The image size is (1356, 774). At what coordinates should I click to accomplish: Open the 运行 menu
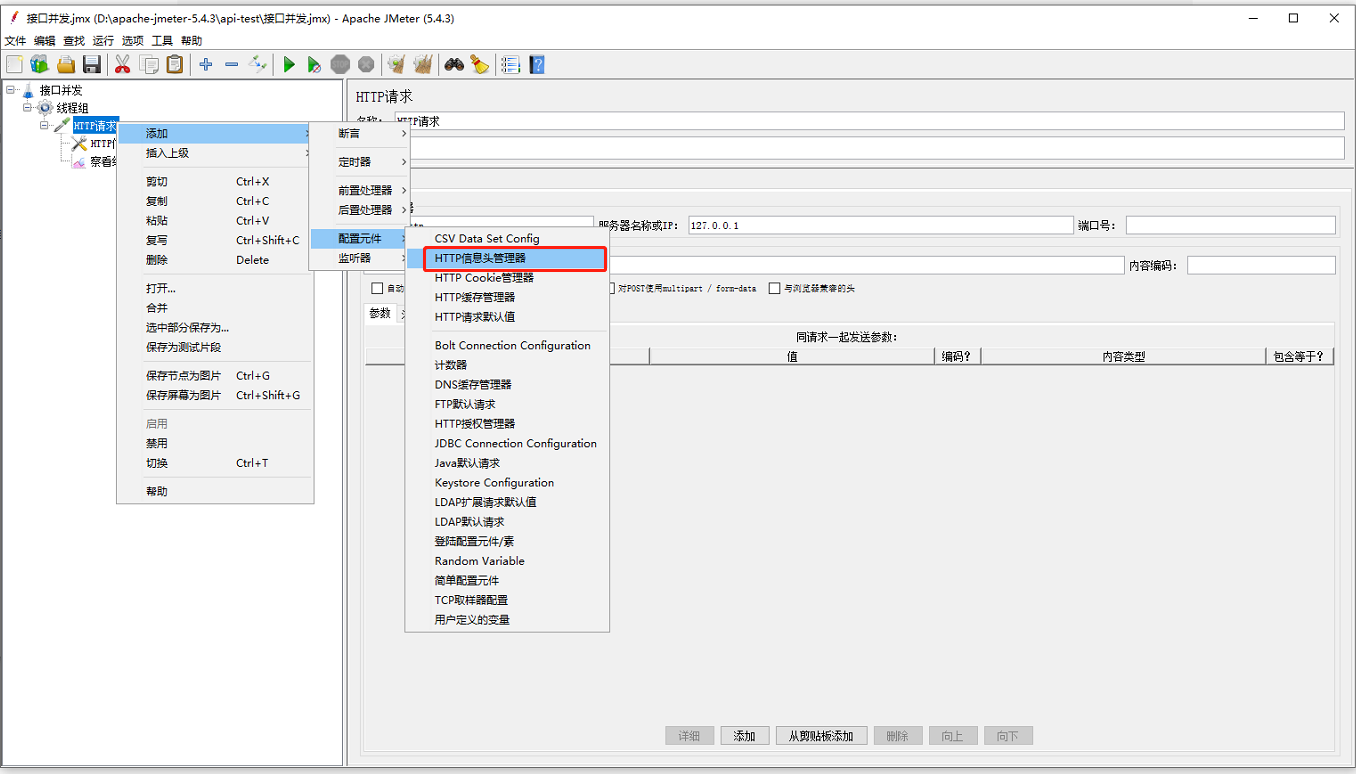coord(103,41)
